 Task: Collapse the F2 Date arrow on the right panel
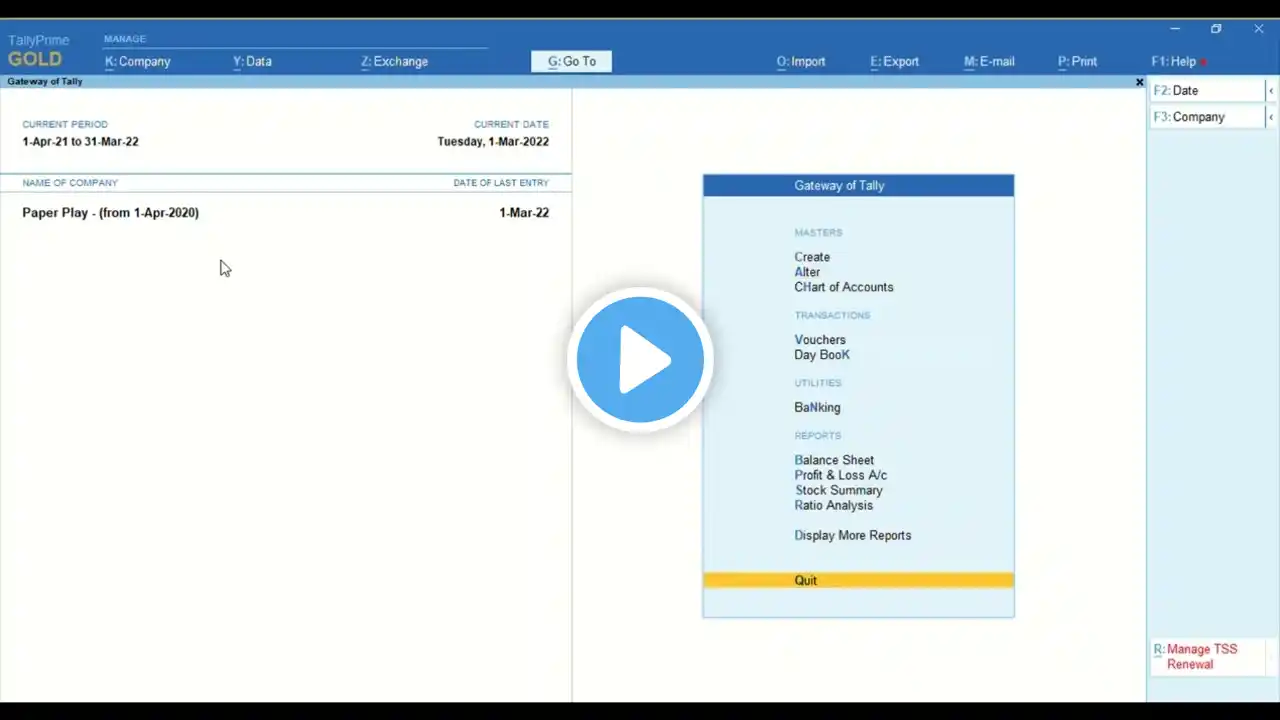click(1271, 90)
